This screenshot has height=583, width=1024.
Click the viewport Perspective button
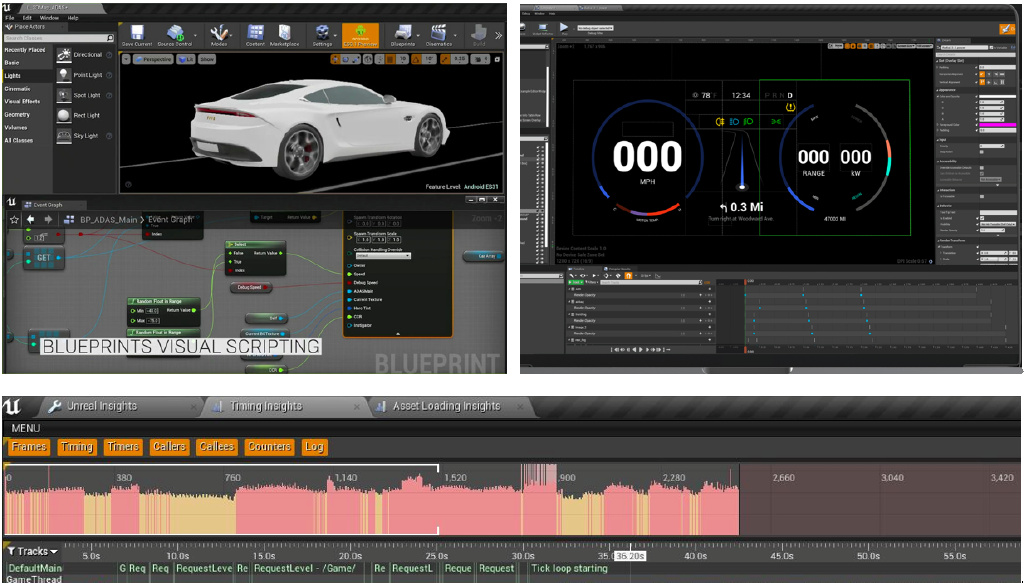tap(153, 59)
